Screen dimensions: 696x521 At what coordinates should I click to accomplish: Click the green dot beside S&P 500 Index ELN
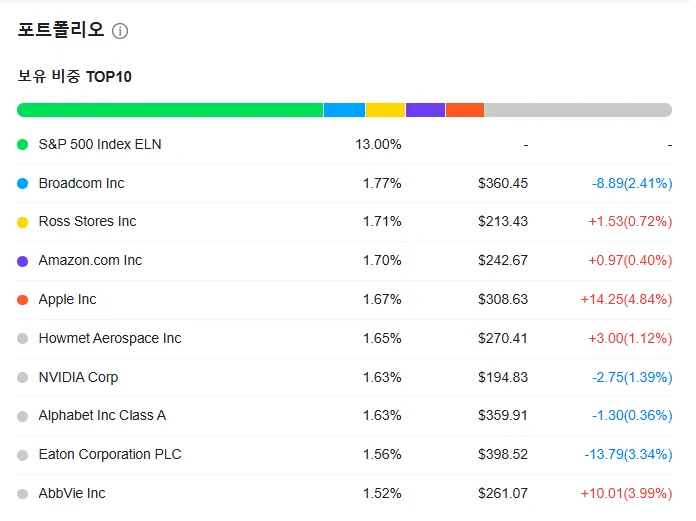23,145
